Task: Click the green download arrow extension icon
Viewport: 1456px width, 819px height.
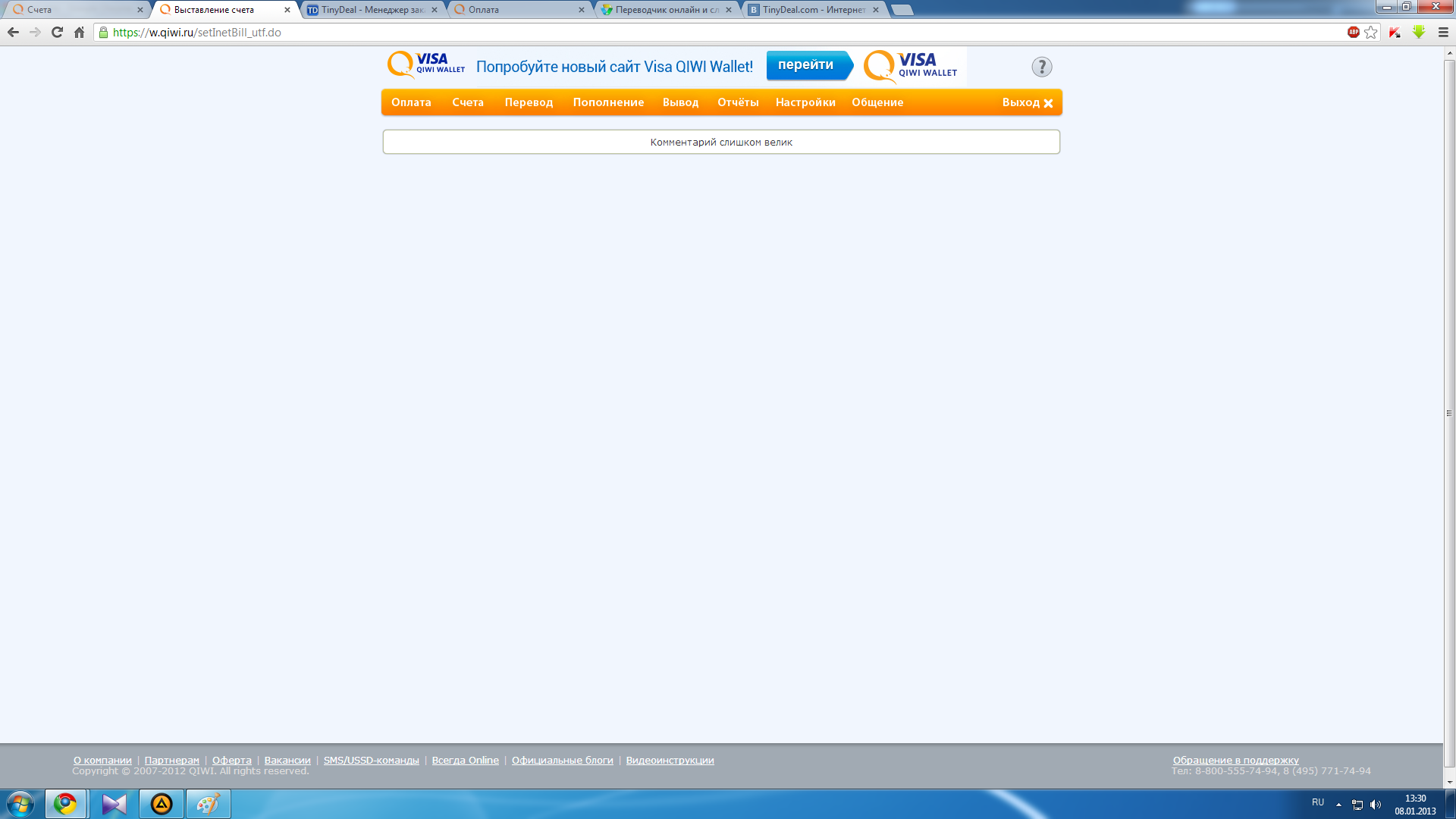Action: (x=1419, y=33)
